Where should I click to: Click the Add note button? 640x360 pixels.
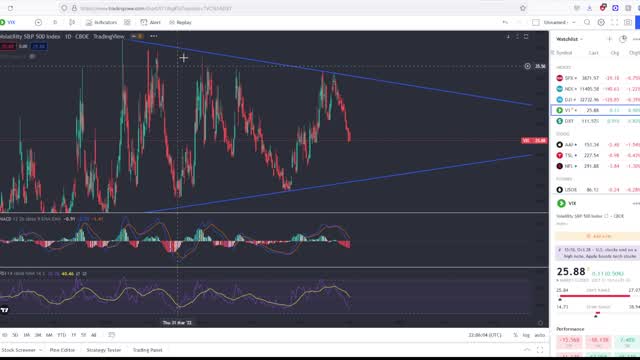(x=598, y=236)
